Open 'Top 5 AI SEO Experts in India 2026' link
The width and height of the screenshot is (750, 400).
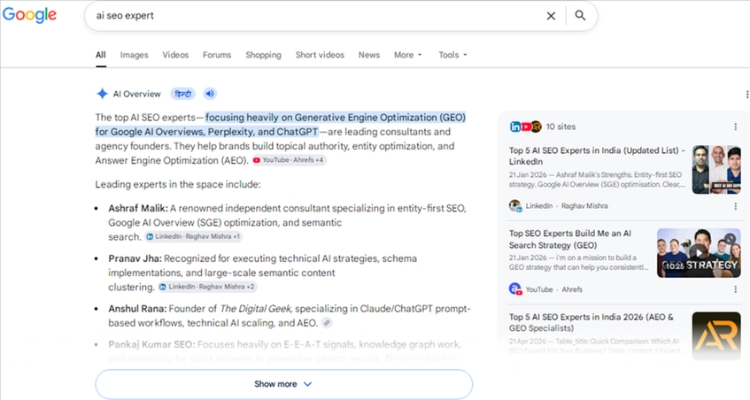(x=591, y=322)
